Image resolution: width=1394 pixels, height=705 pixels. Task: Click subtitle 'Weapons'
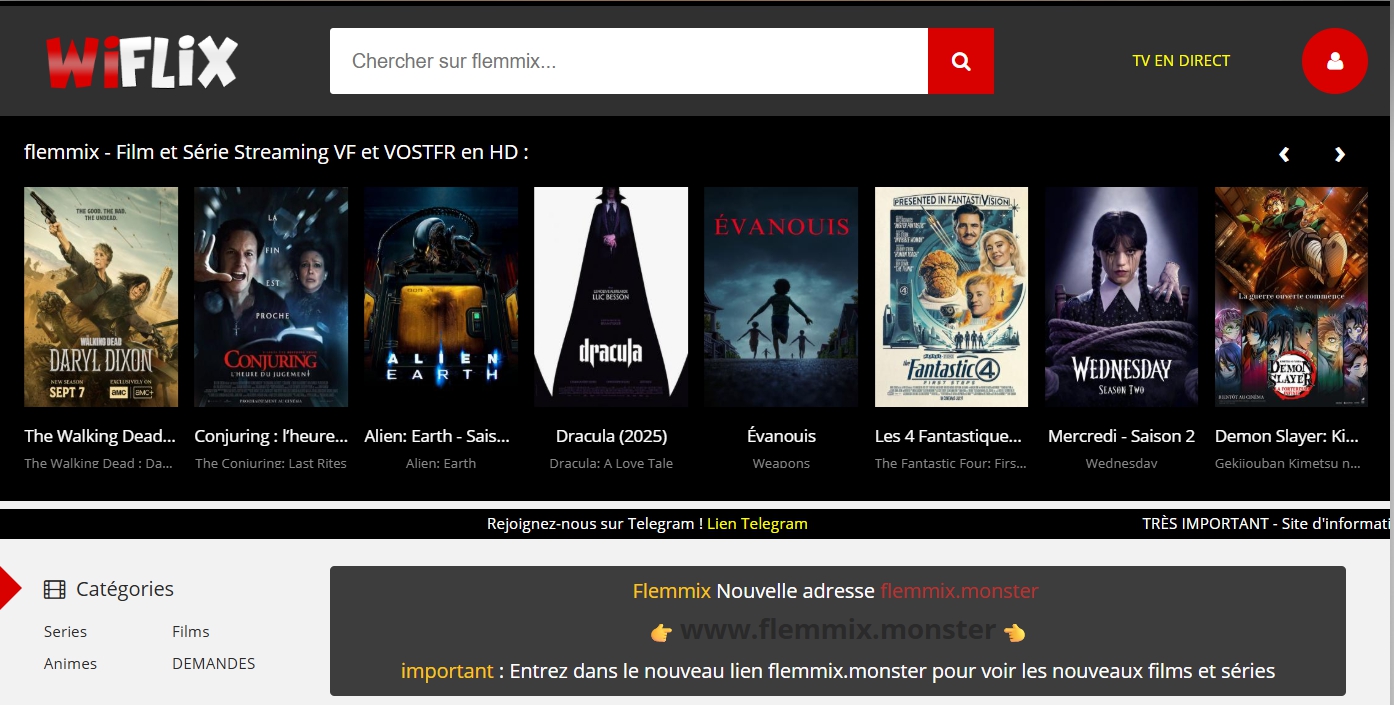point(781,463)
